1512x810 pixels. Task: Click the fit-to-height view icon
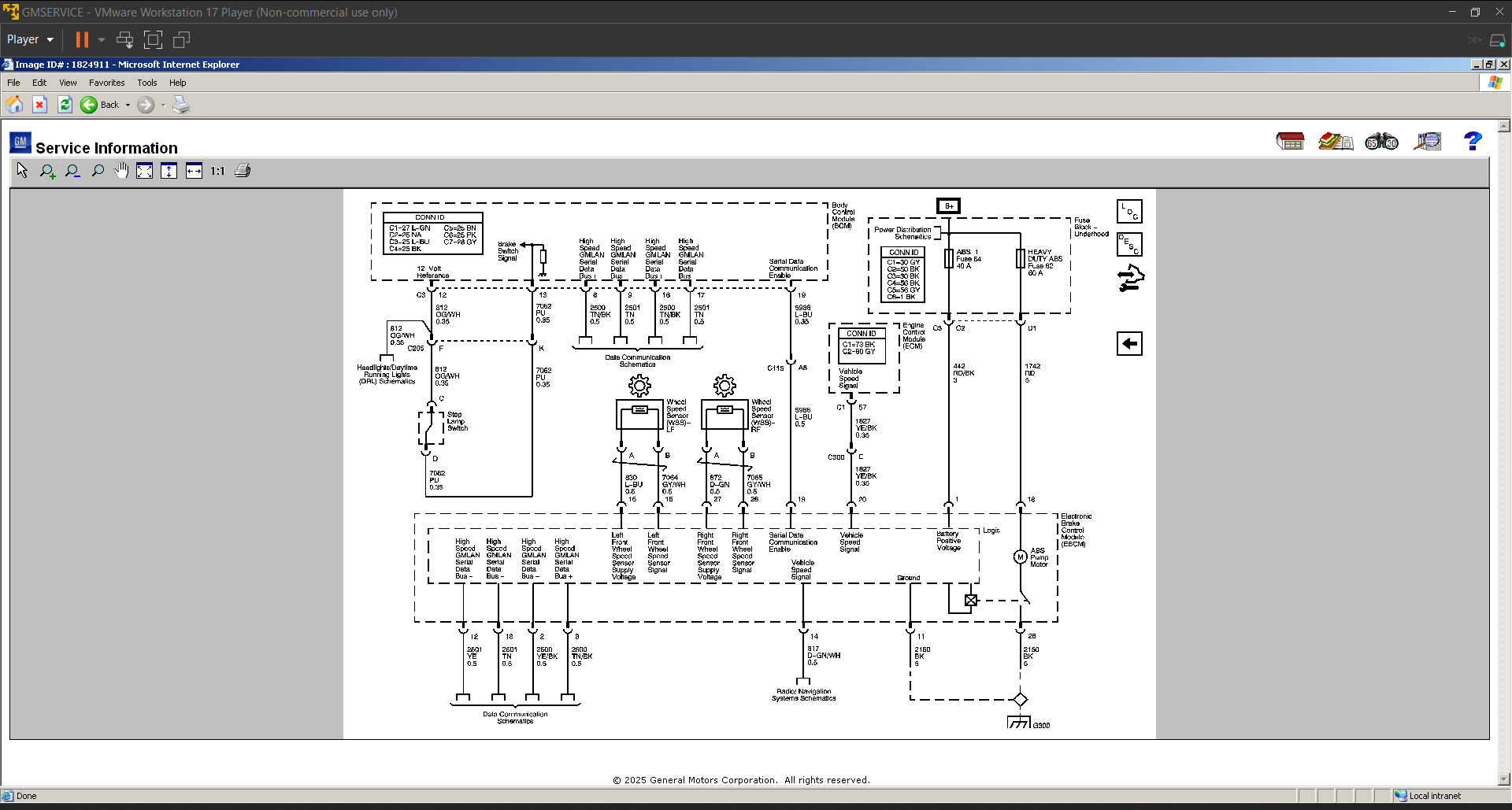(169, 171)
